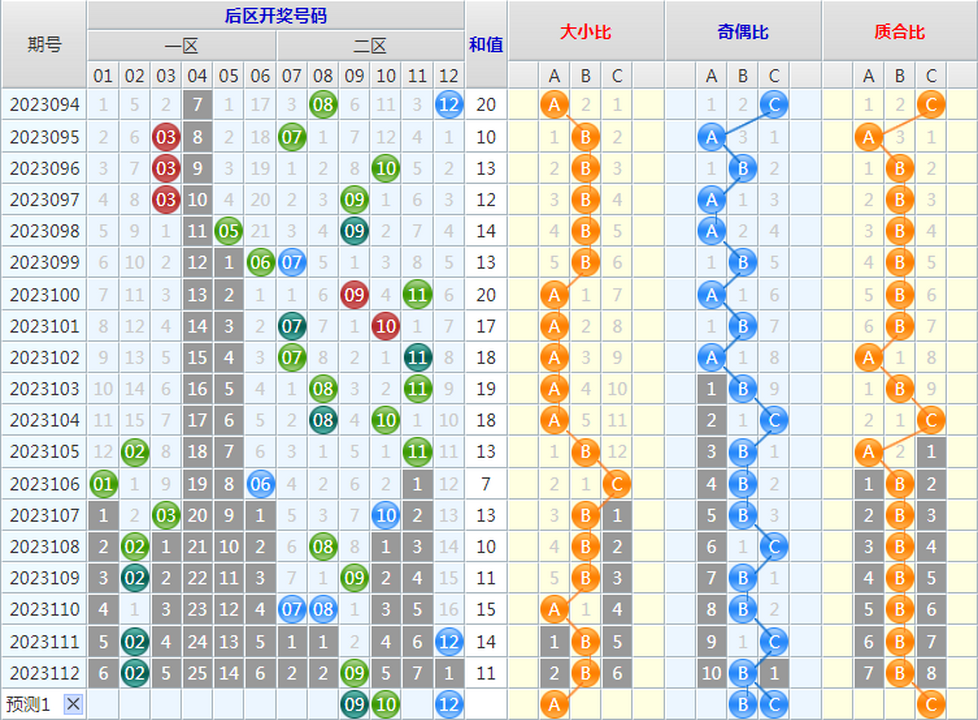This screenshot has width=978, height=720.
Task: Toggle the orange A ball in the 预测1 row
Action: point(554,704)
